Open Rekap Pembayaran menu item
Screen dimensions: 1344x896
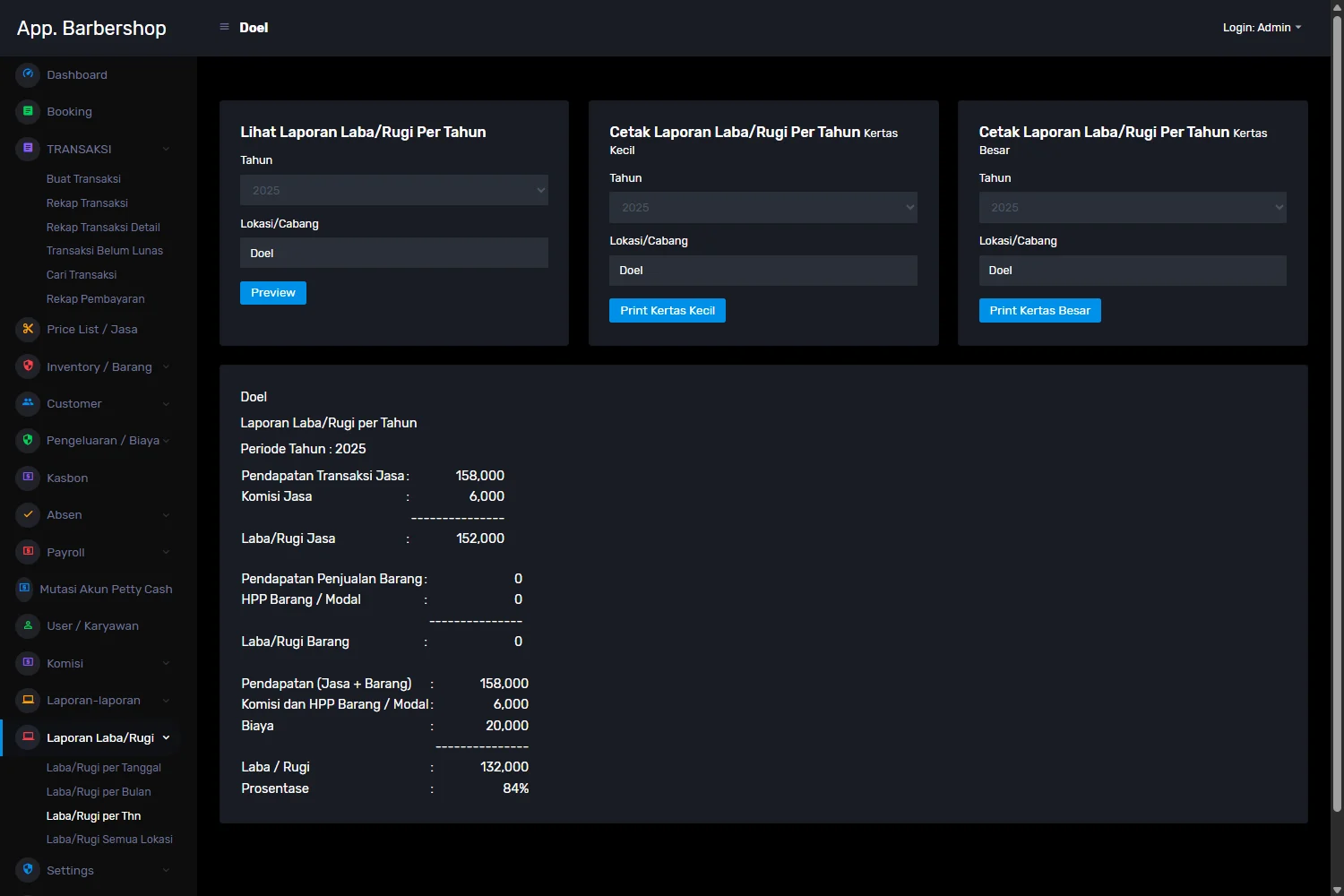(95, 299)
